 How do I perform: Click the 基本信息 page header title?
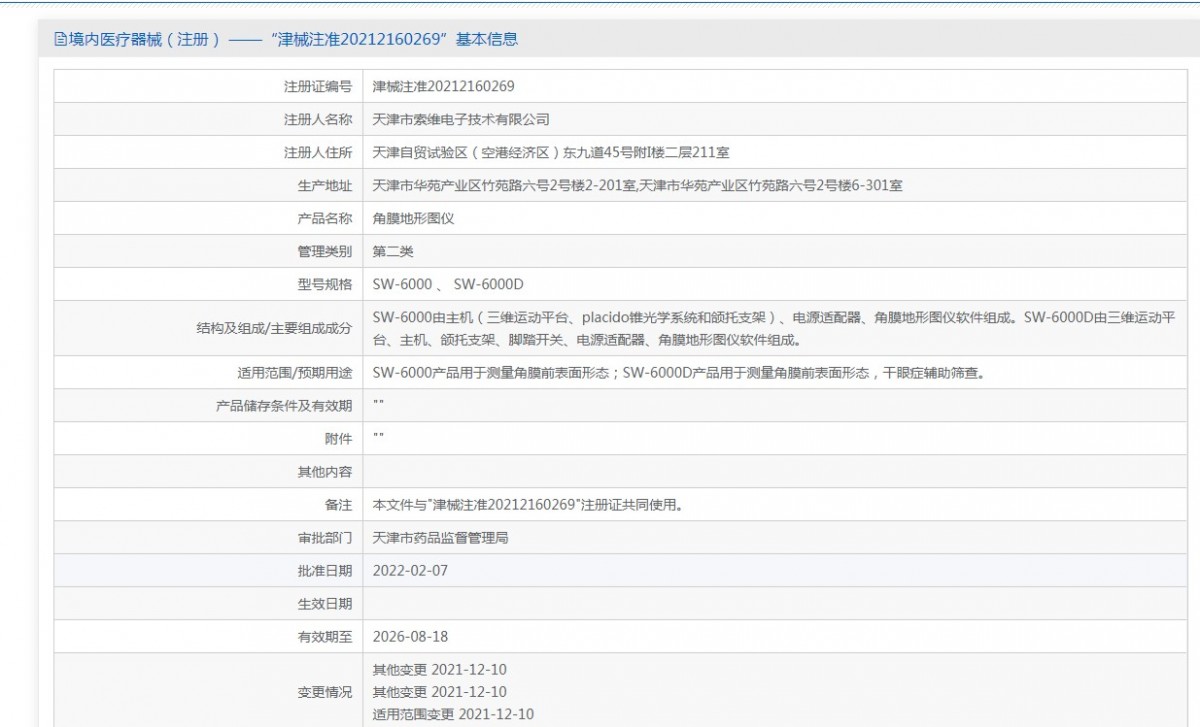coord(286,40)
